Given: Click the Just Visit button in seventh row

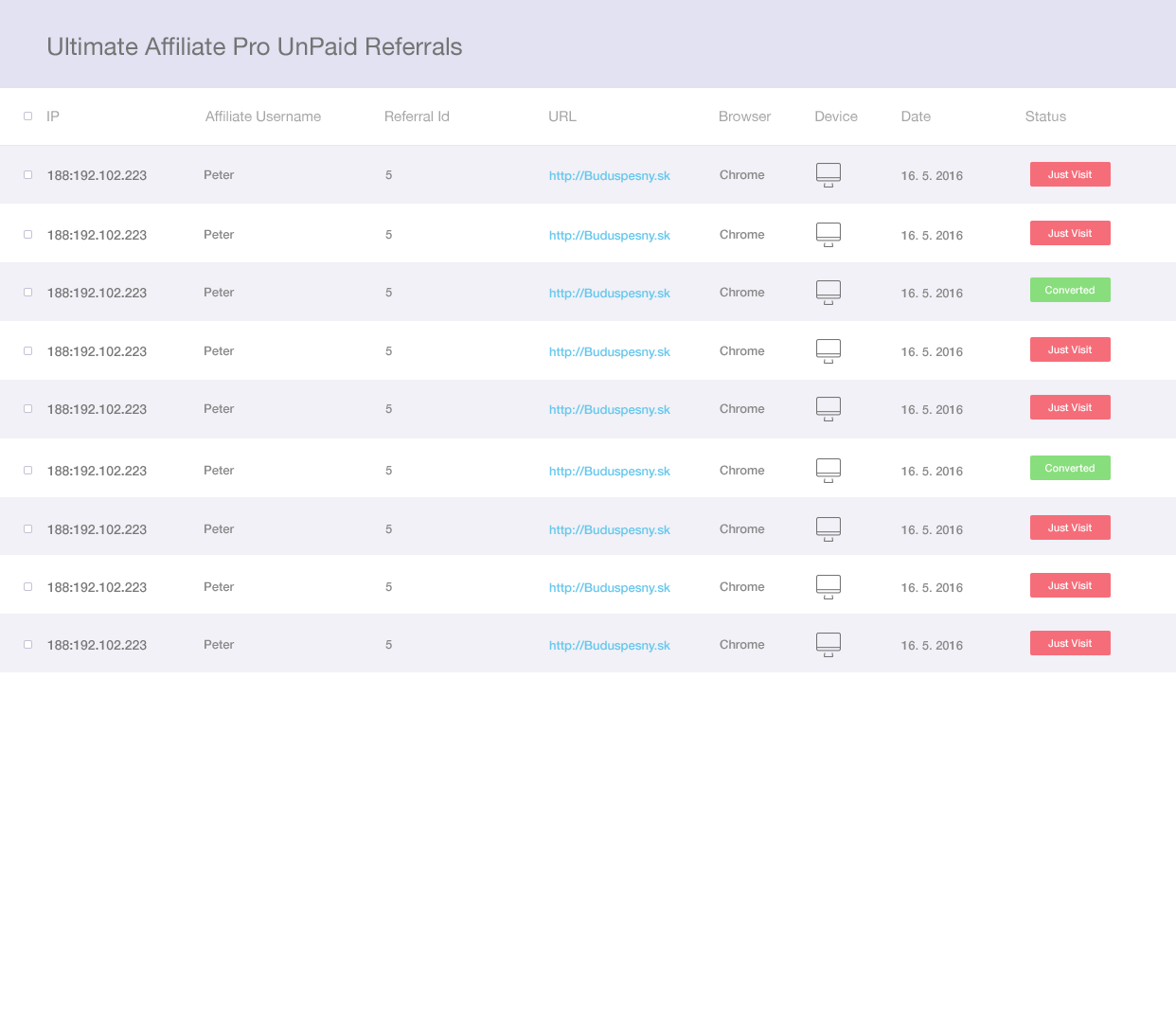Looking at the screenshot, I should point(1070,527).
